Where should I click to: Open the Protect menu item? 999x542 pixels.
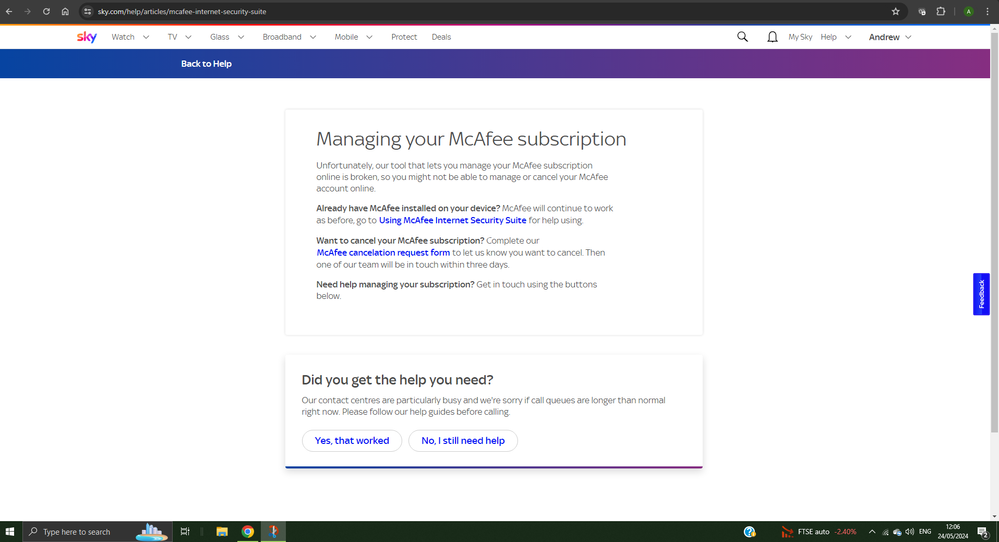click(x=404, y=37)
